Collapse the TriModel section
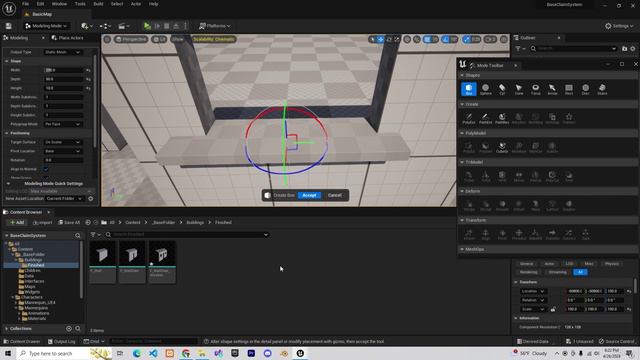 click(462, 162)
